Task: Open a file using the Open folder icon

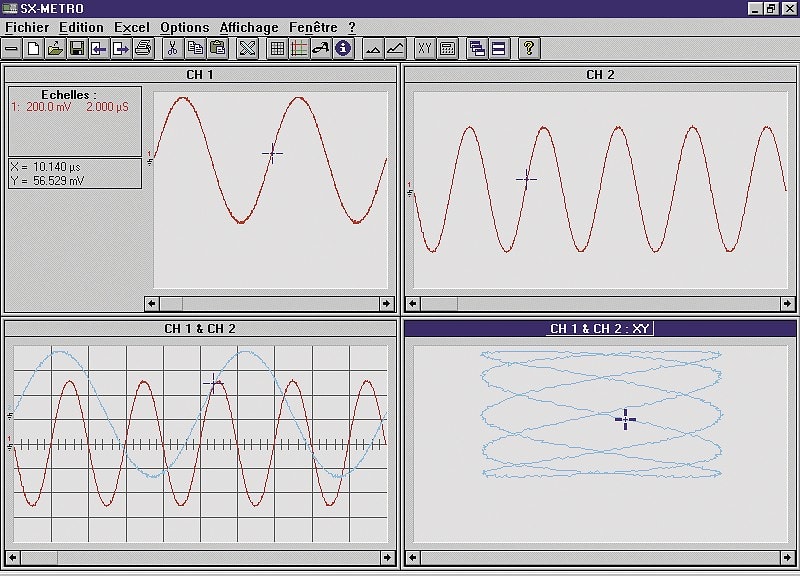Action: tap(54, 48)
